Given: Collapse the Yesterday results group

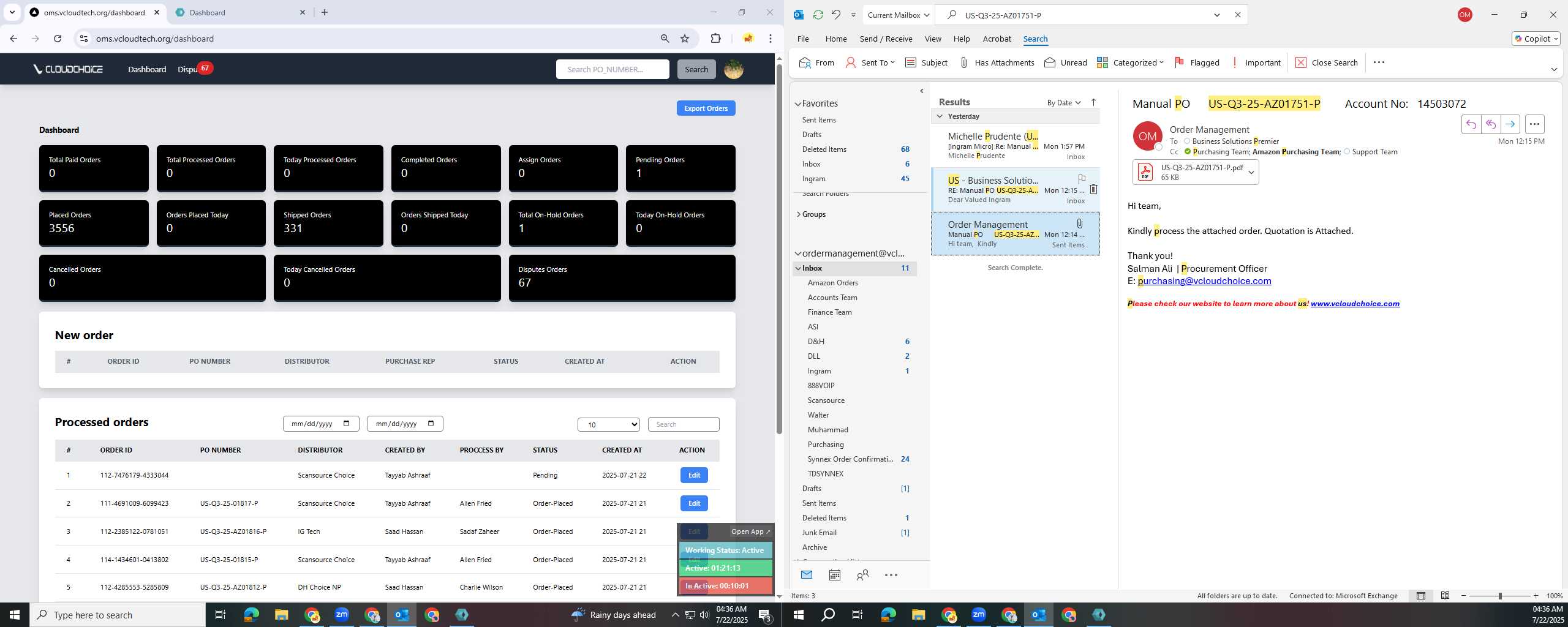Looking at the screenshot, I should 940,116.
